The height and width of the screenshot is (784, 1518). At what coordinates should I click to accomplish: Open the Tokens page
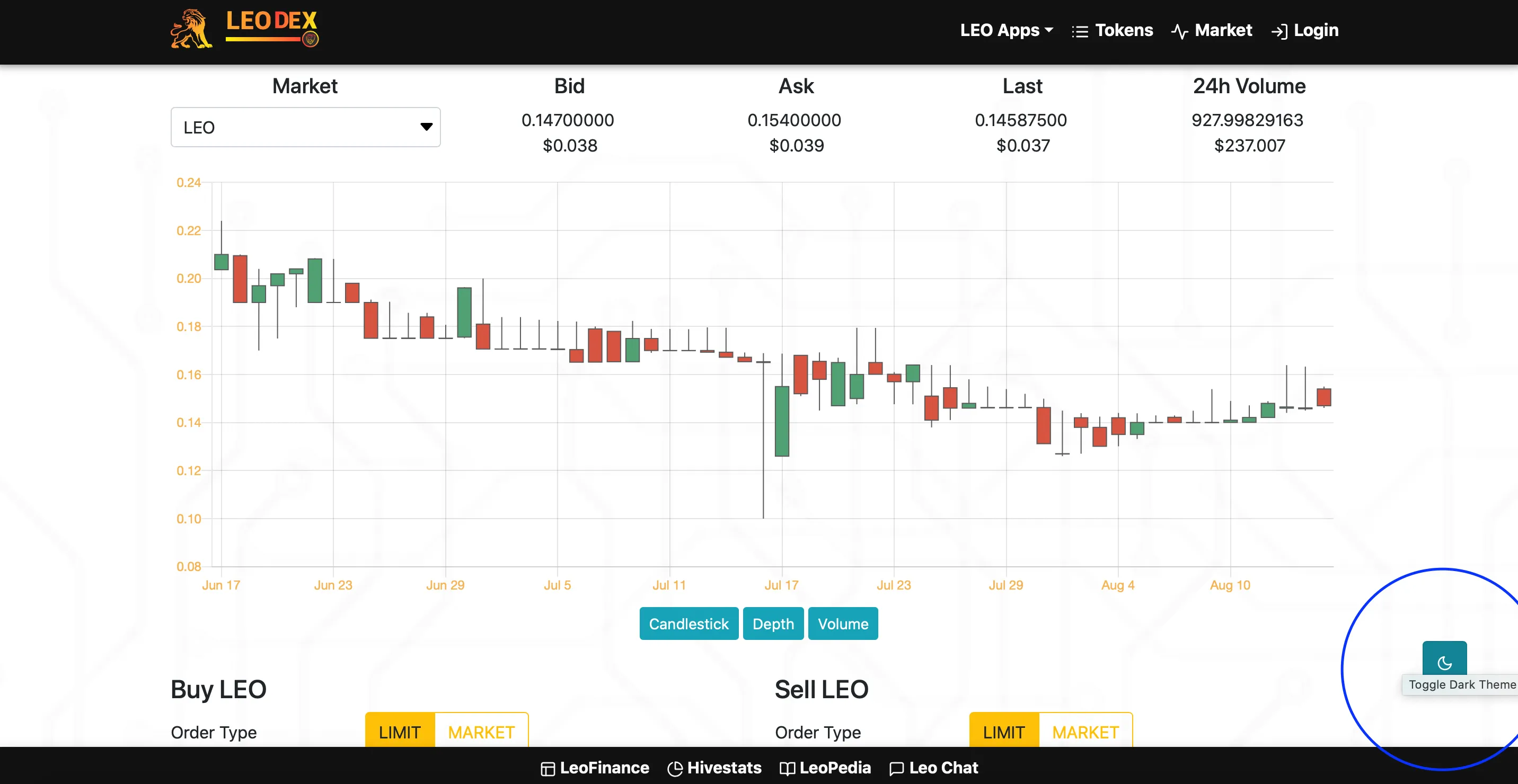pyautogui.click(x=1112, y=30)
